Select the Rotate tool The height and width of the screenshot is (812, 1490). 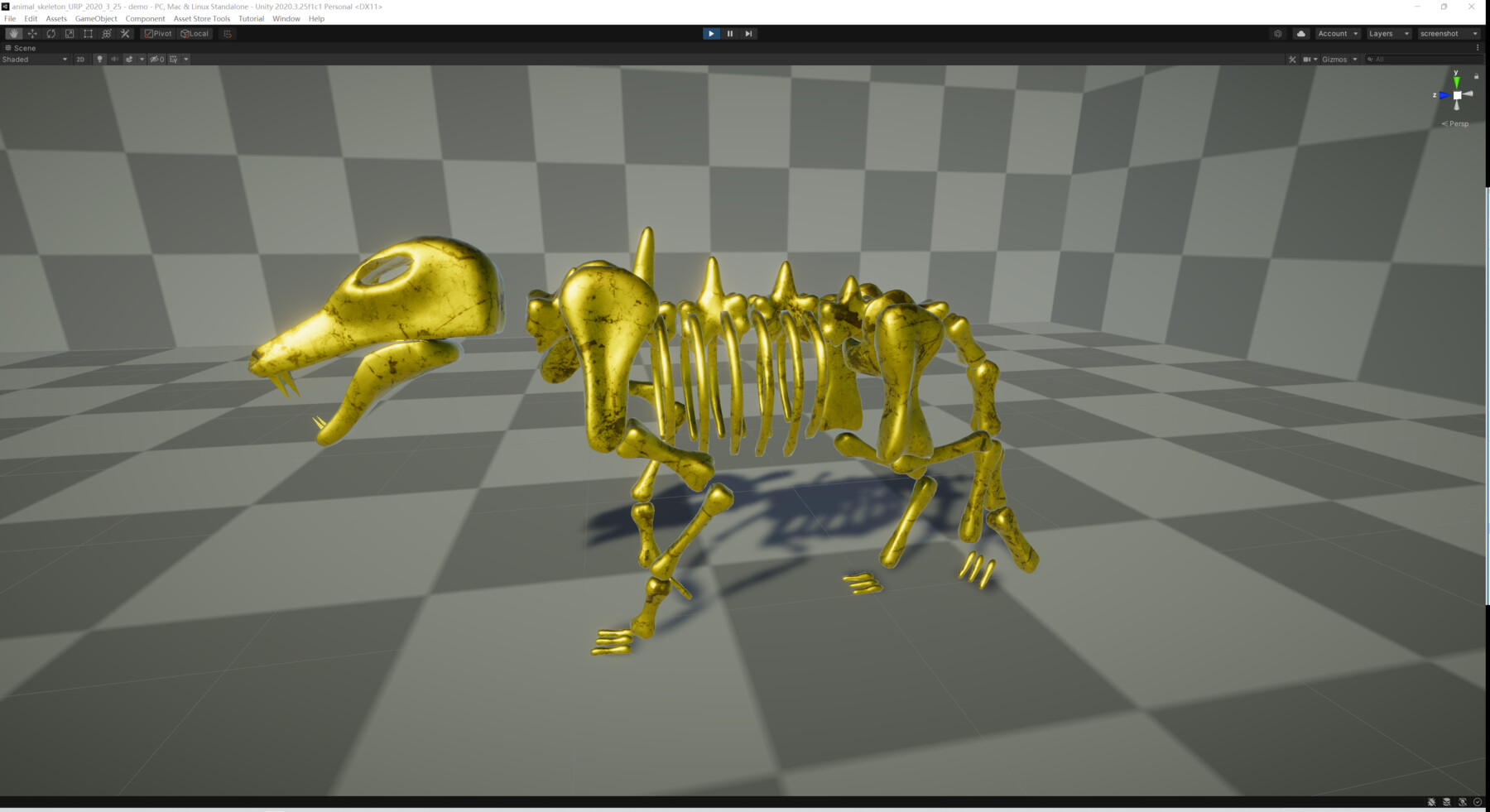tap(50, 33)
